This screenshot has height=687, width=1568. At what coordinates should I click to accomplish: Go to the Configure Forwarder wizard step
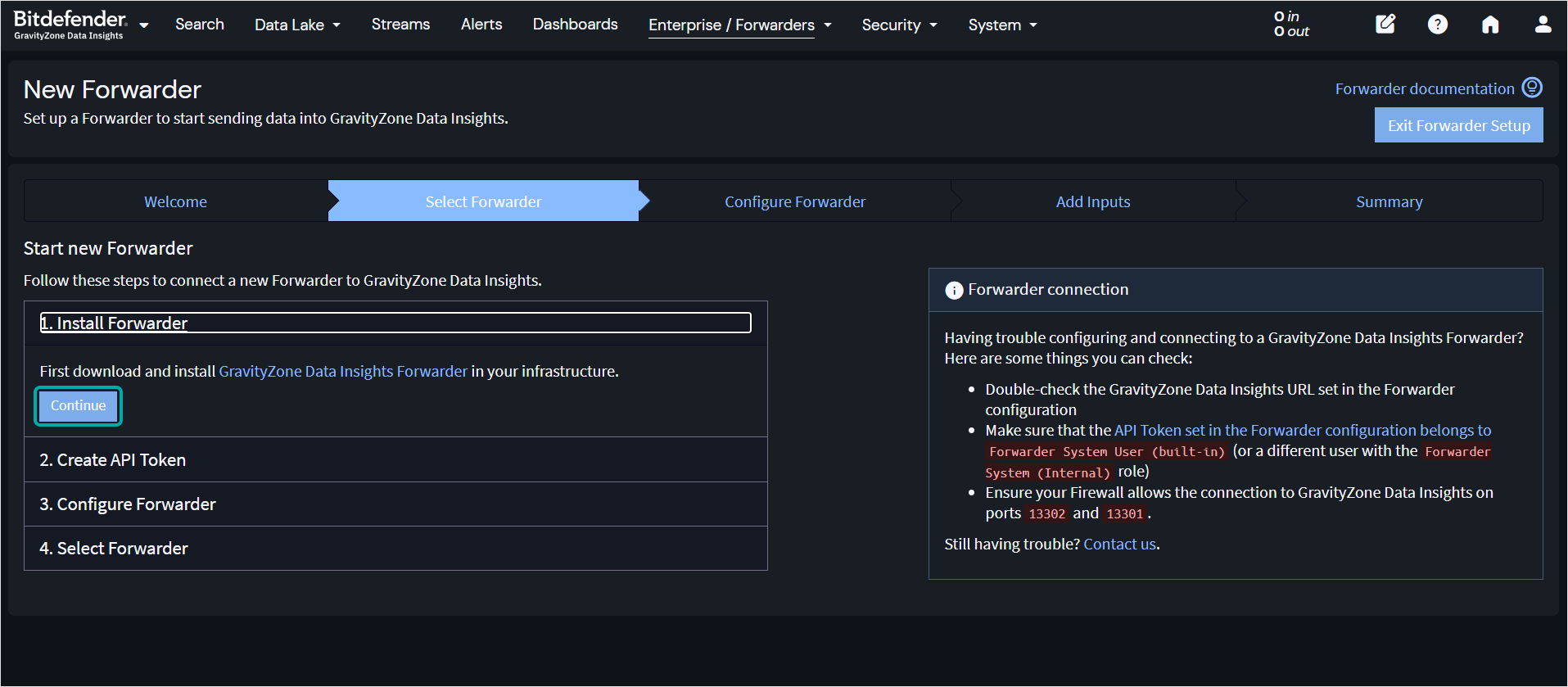(795, 201)
